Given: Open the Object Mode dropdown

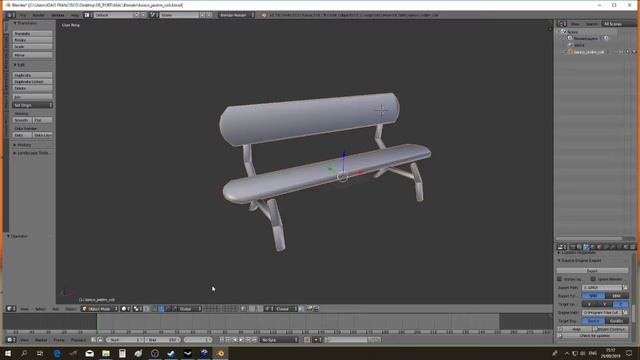Looking at the screenshot, I should (100, 309).
